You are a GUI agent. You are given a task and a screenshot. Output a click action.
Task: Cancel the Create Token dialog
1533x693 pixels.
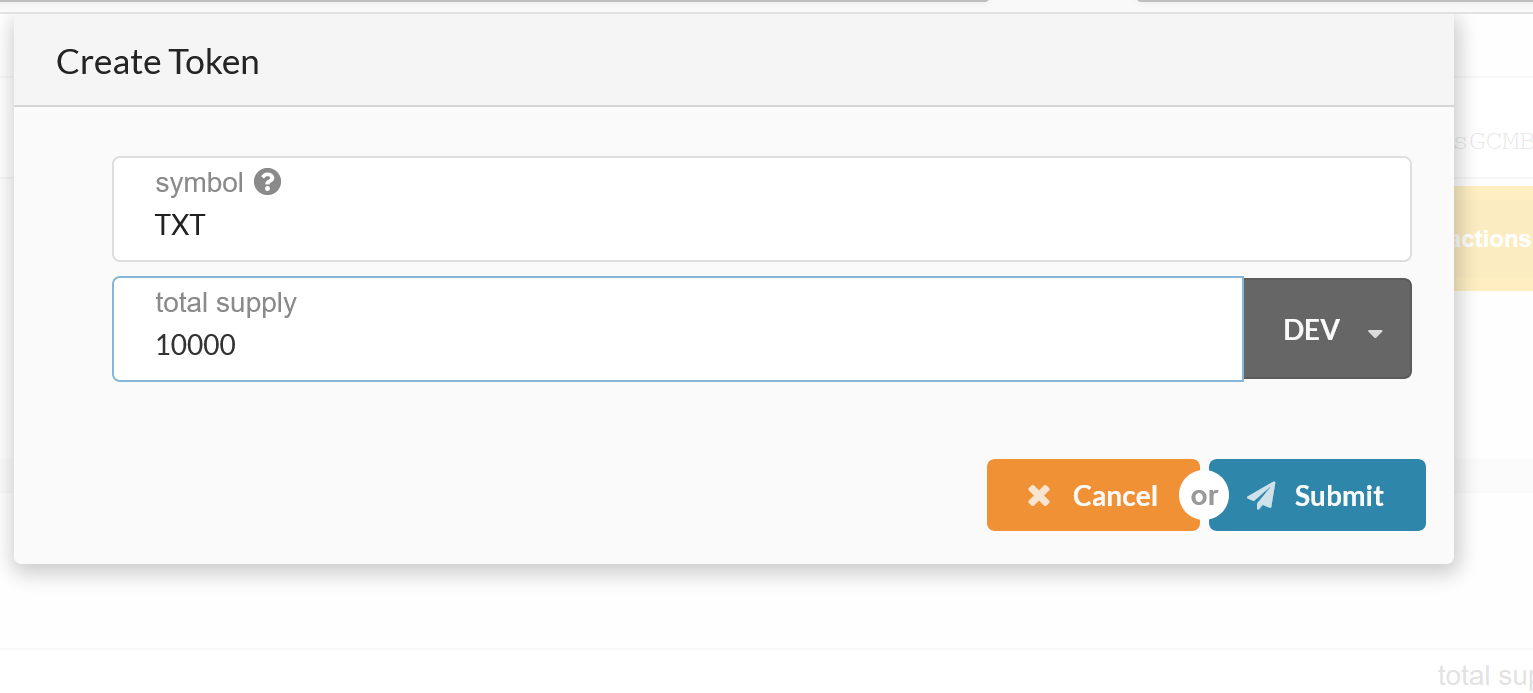click(1092, 496)
